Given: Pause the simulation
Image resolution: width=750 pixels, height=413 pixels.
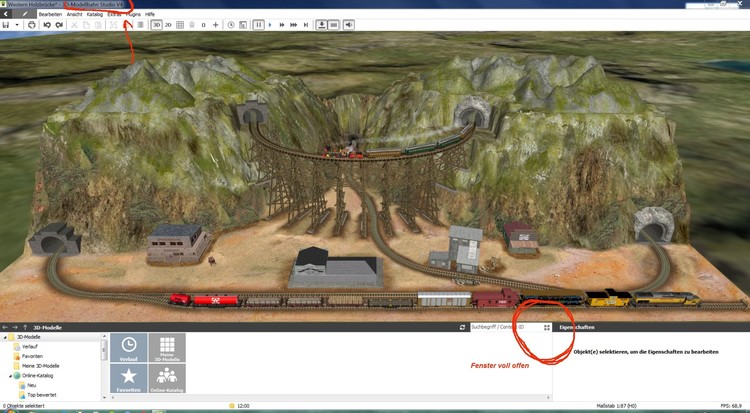Looking at the screenshot, I should tap(259, 24).
